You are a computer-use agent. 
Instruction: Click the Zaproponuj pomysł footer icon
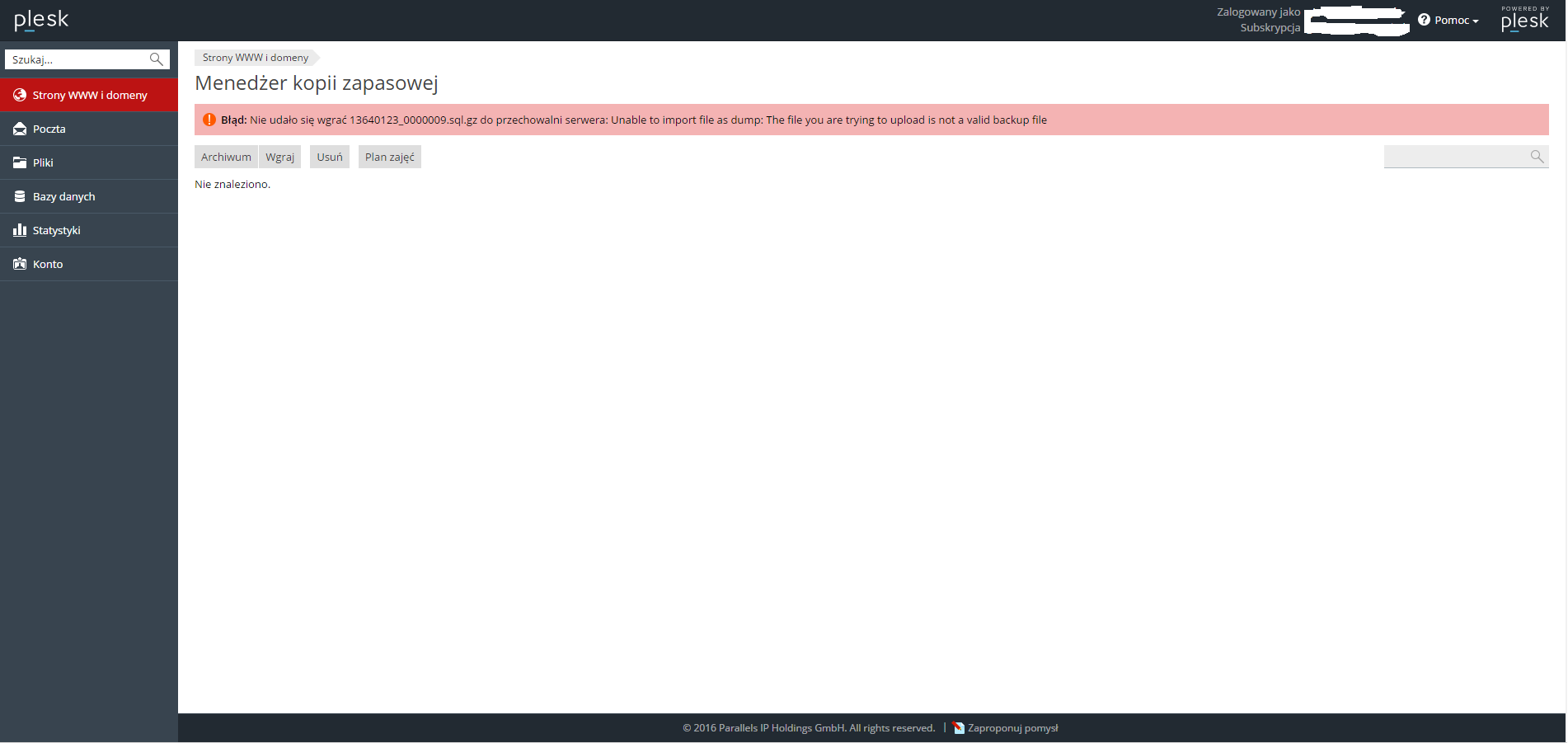[959, 728]
